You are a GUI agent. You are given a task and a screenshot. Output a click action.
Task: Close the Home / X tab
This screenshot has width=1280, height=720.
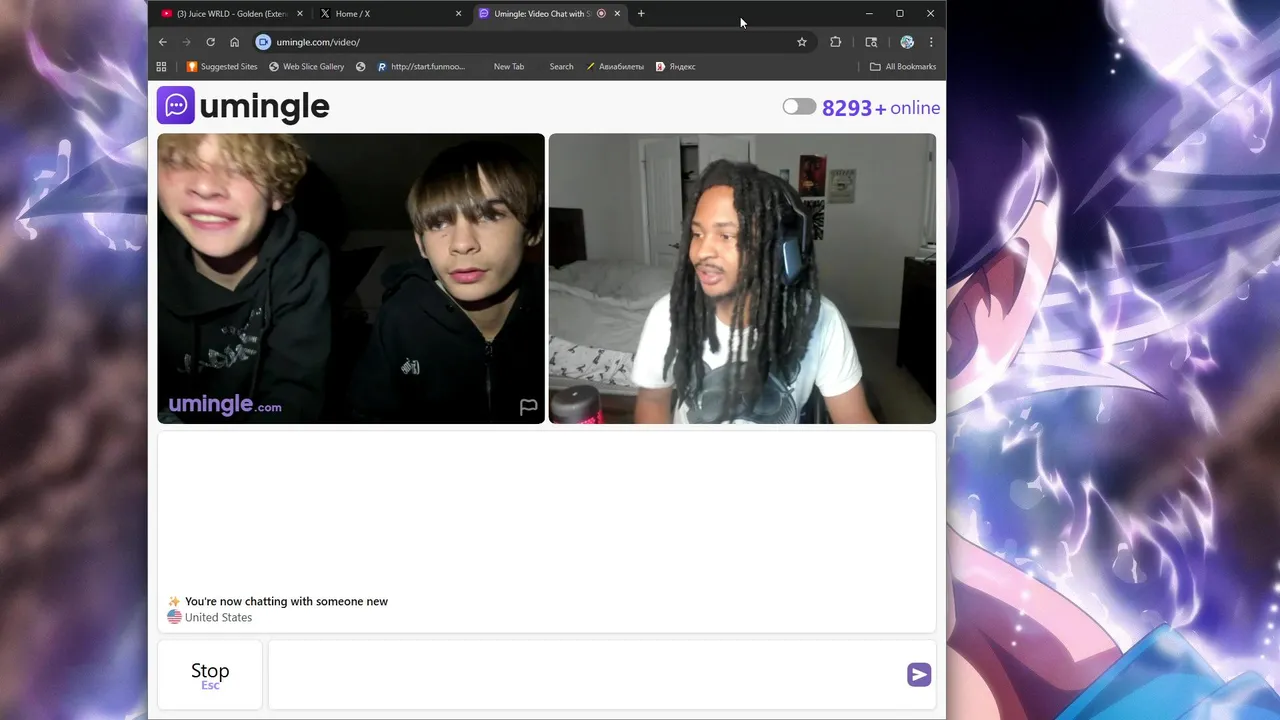tap(459, 14)
